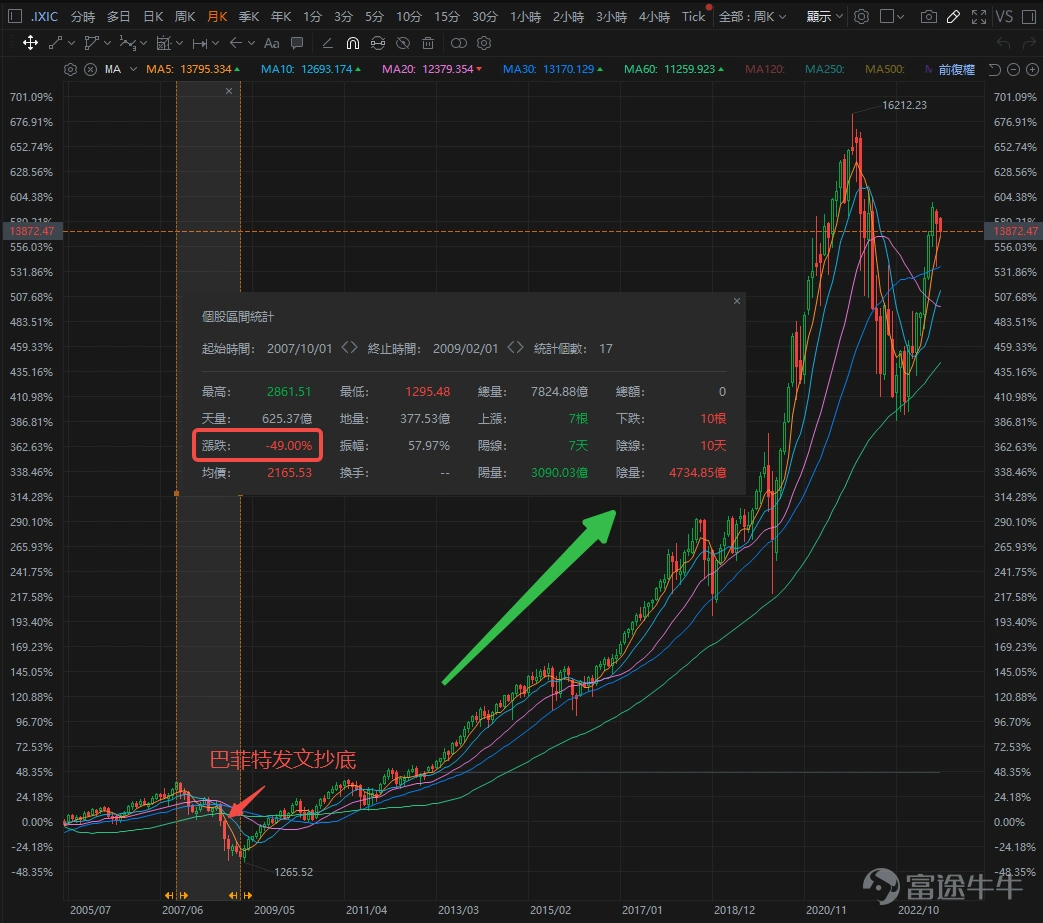The image size is (1043, 923).
Task: Select the range measurement chart tool
Action: pyautogui.click(x=163, y=43)
